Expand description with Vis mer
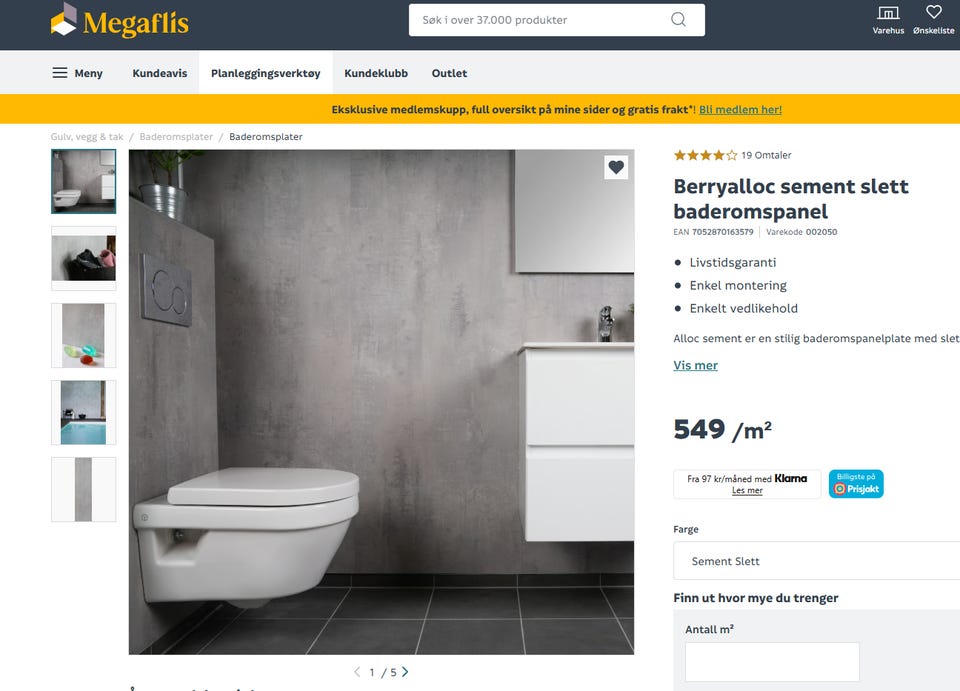The height and width of the screenshot is (691, 960). coord(696,365)
